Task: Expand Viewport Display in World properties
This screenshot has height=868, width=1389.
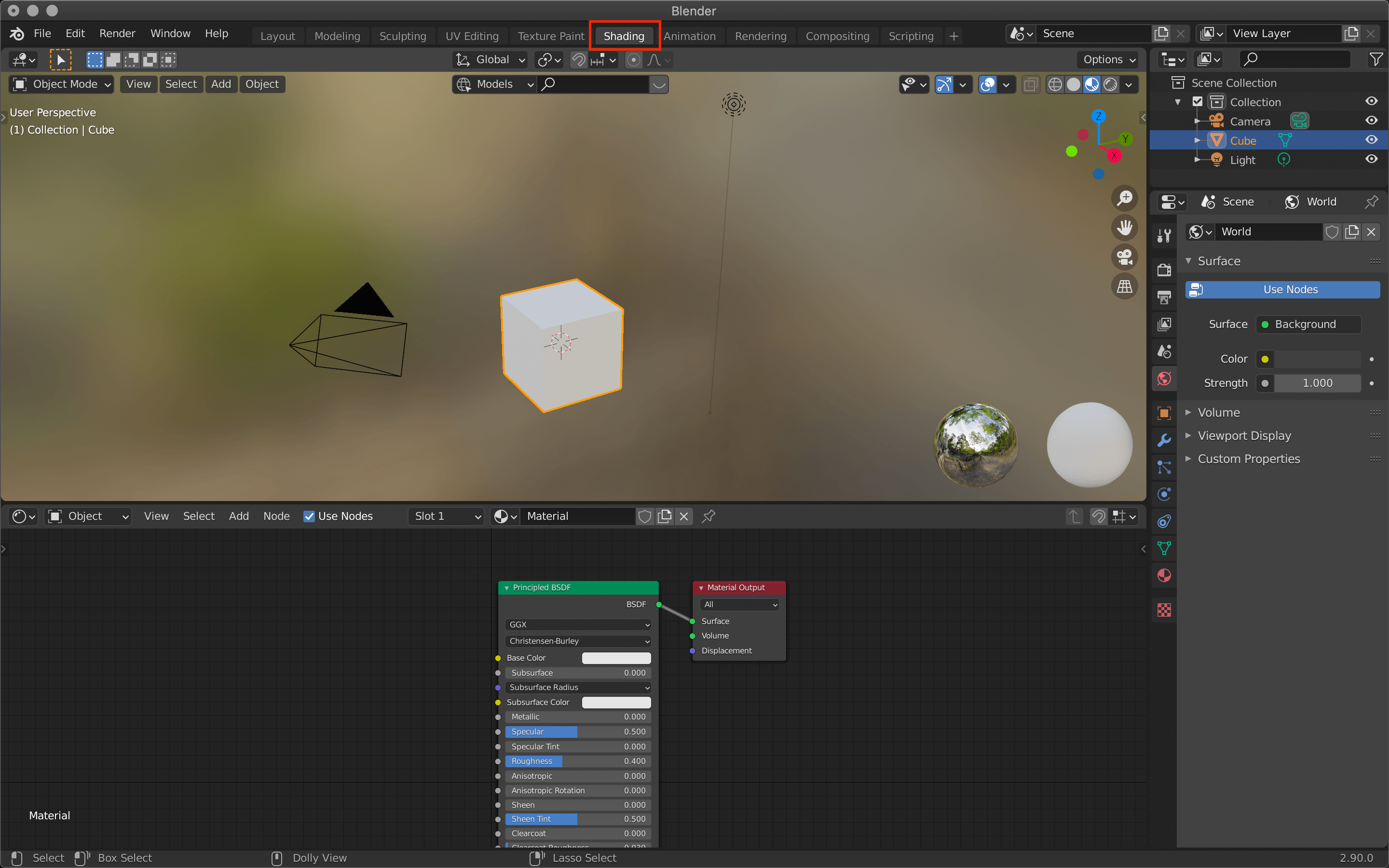Action: [x=1243, y=434]
